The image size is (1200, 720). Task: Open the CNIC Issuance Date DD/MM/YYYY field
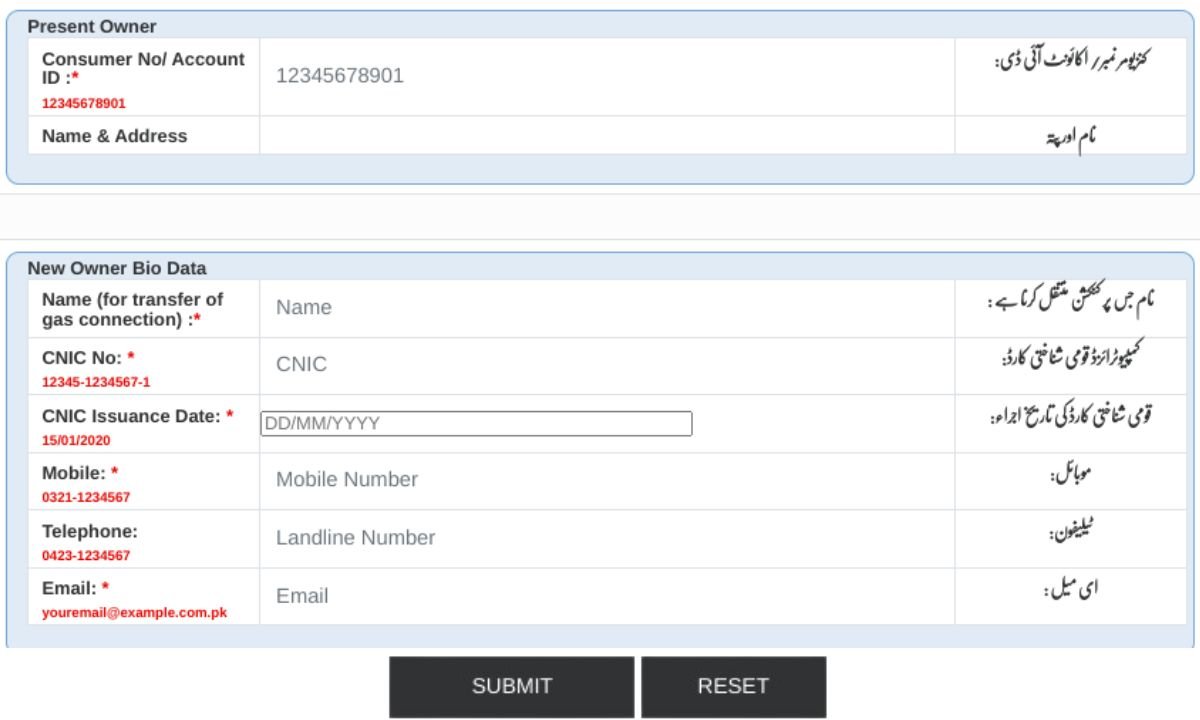pos(476,424)
